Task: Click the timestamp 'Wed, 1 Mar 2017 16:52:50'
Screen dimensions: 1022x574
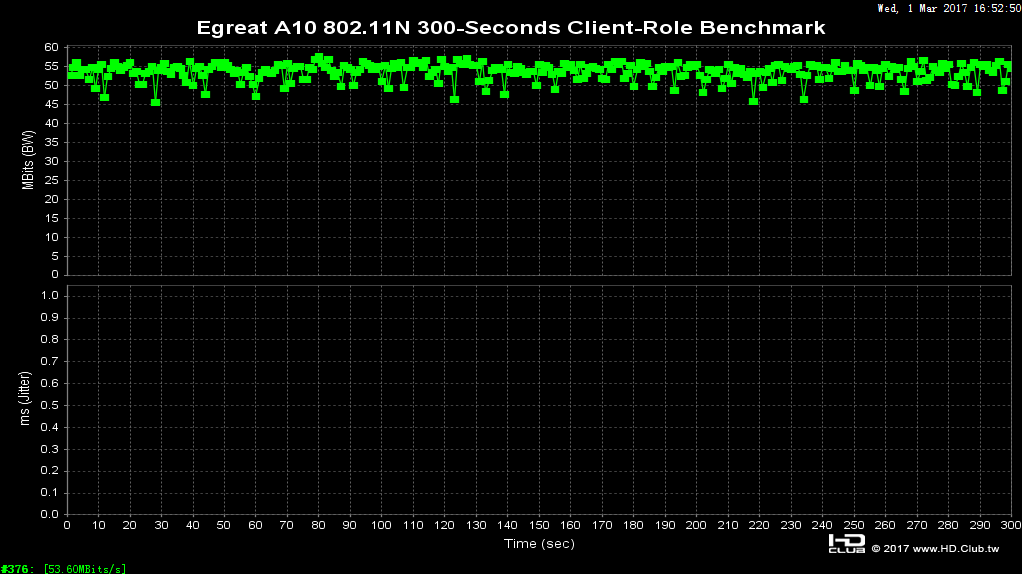Action: pyautogui.click(x=949, y=8)
